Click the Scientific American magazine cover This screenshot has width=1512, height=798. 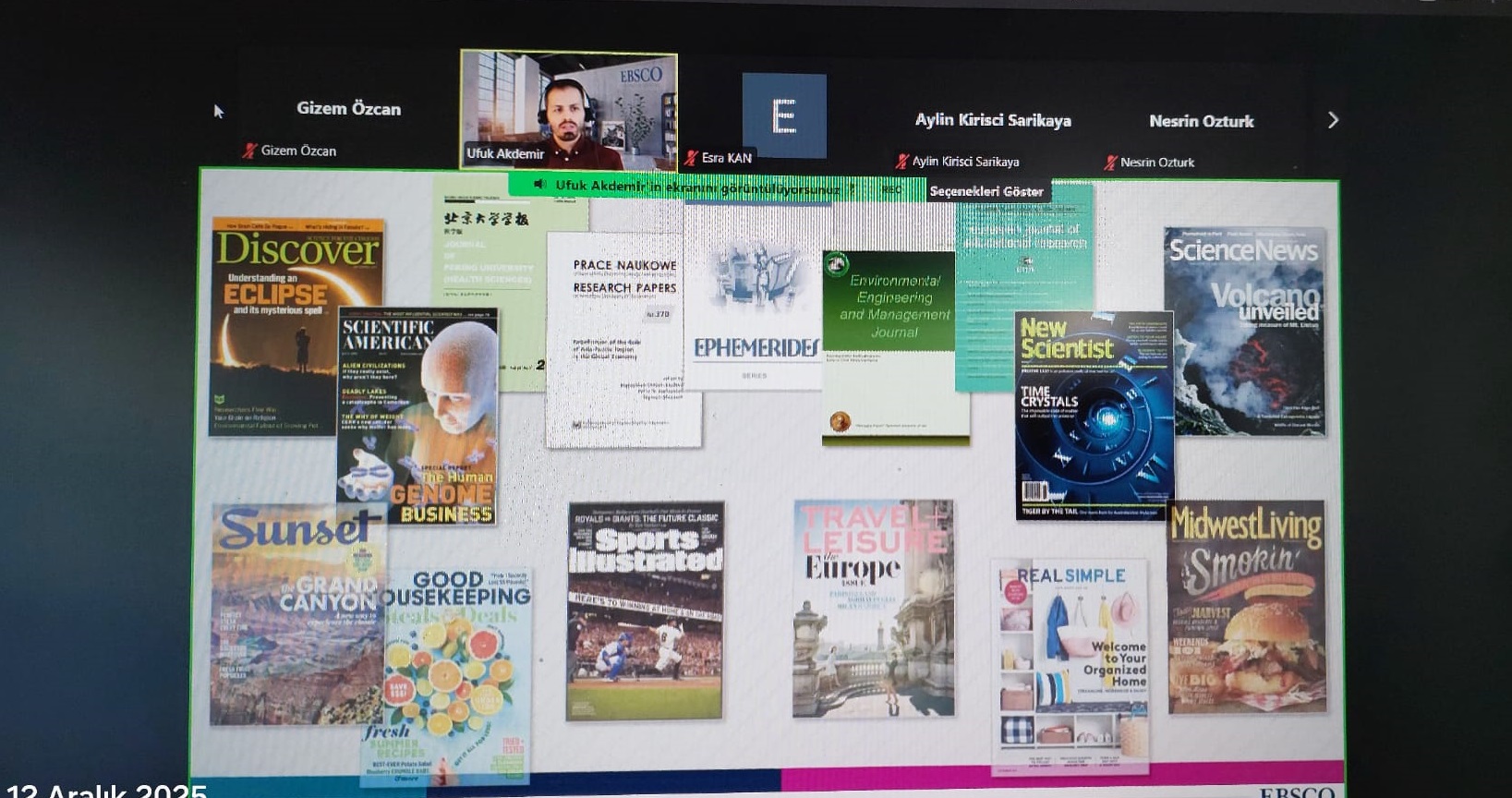(x=417, y=416)
